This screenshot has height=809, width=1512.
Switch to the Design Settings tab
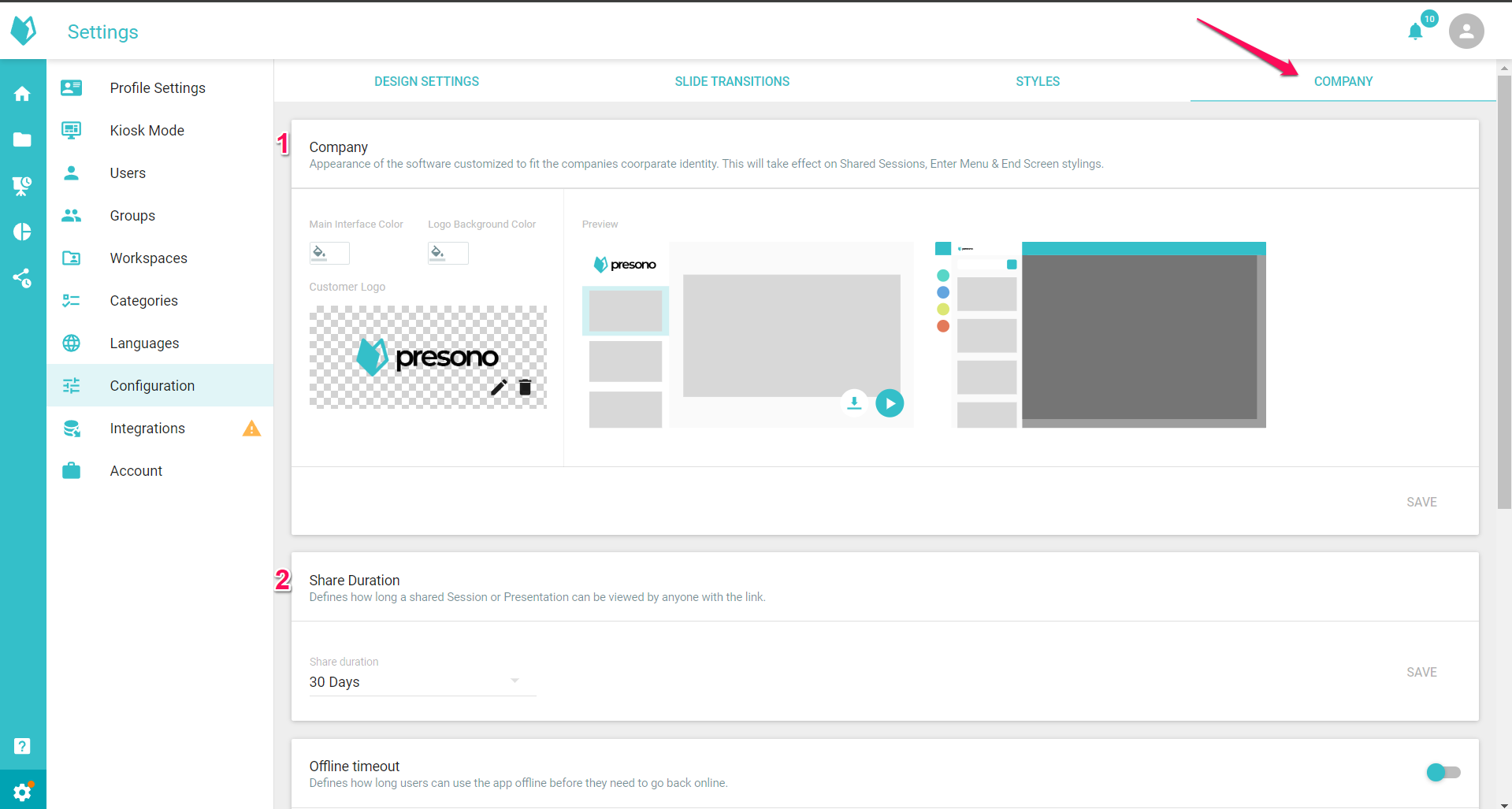click(426, 81)
